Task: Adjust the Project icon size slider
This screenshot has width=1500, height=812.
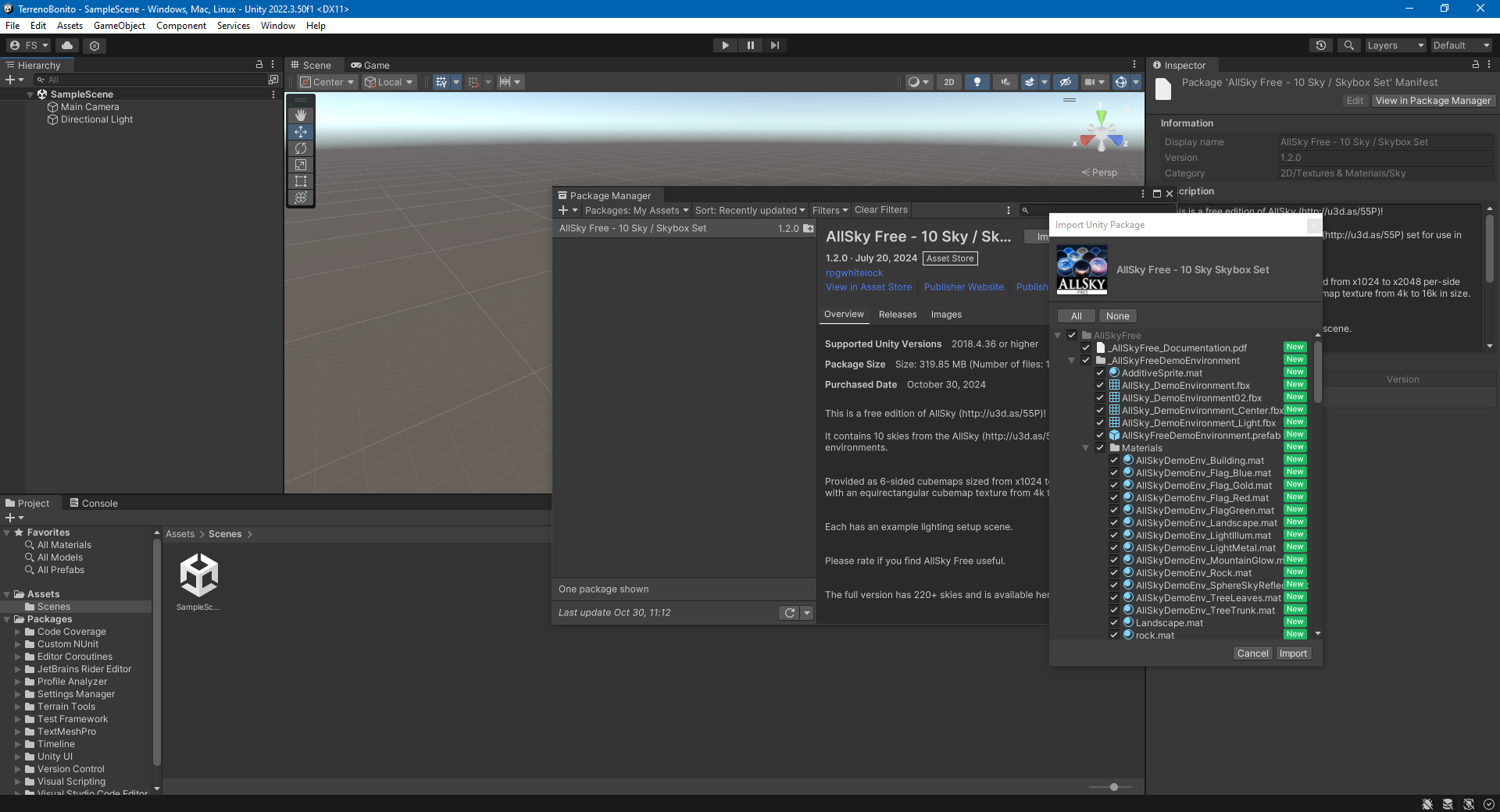Action: pos(1114,787)
